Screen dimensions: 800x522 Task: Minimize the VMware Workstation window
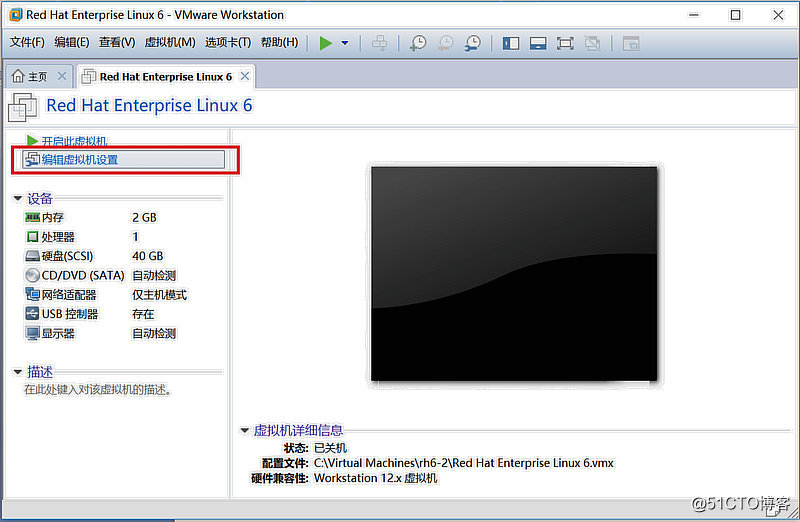tap(693, 15)
